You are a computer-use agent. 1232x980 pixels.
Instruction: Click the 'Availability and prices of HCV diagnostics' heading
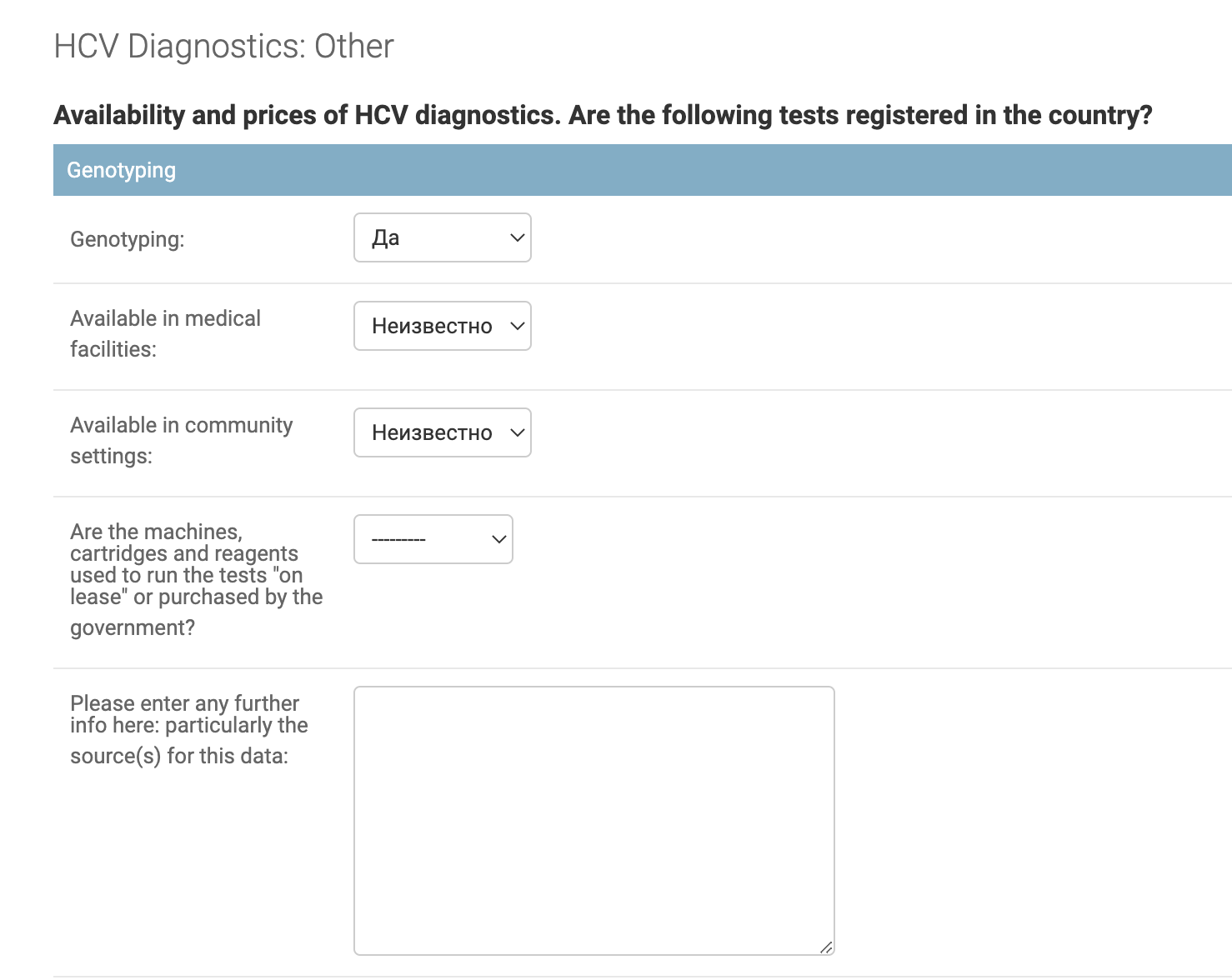click(x=602, y=115)
